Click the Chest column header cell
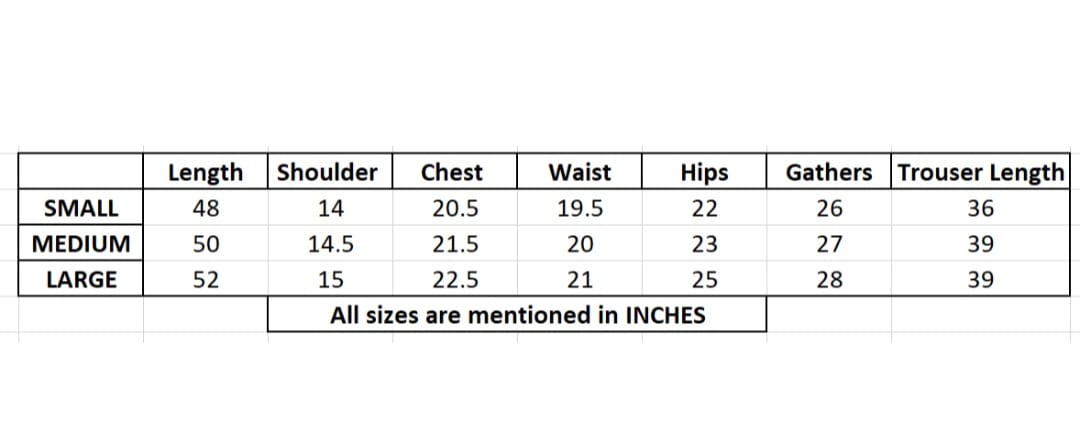The image size is (1080, 435). tap(455, 171)
